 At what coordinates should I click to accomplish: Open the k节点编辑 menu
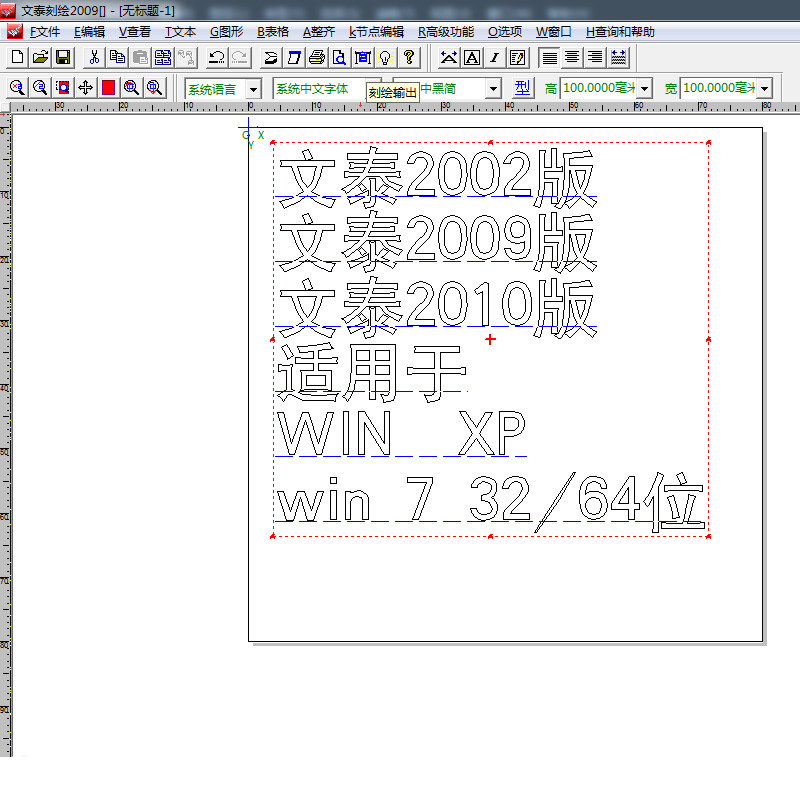coord(376,32)
